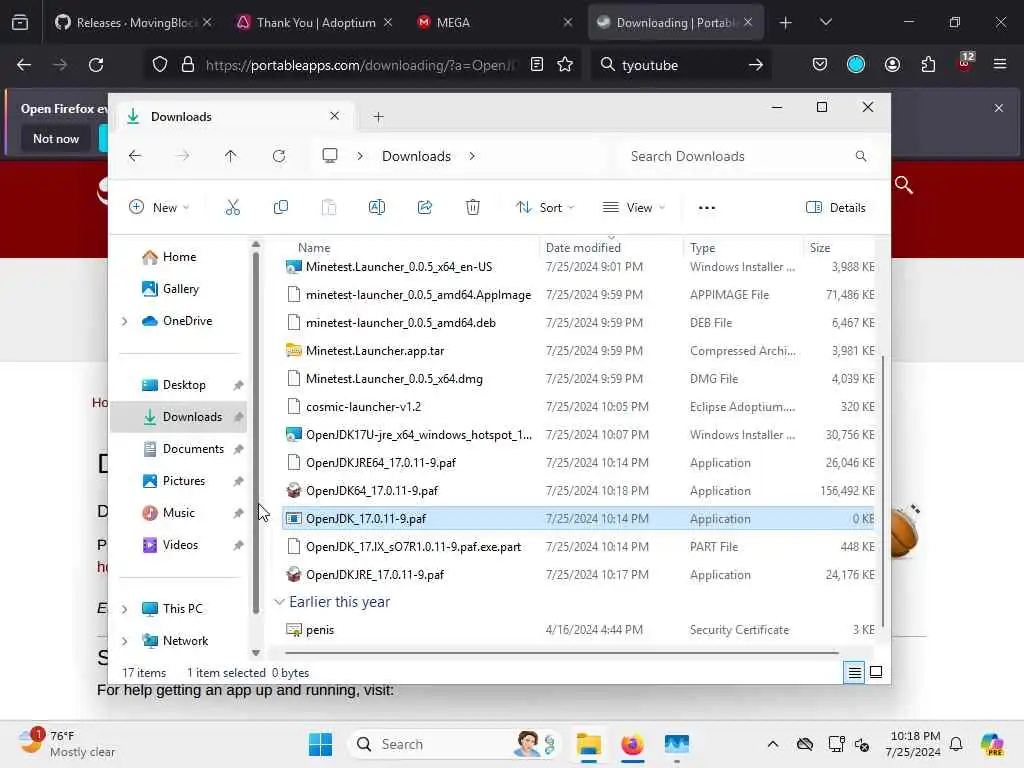Open a new Firefox tab
Viewport: 1024px width, 768px height.
pos(786,23)
